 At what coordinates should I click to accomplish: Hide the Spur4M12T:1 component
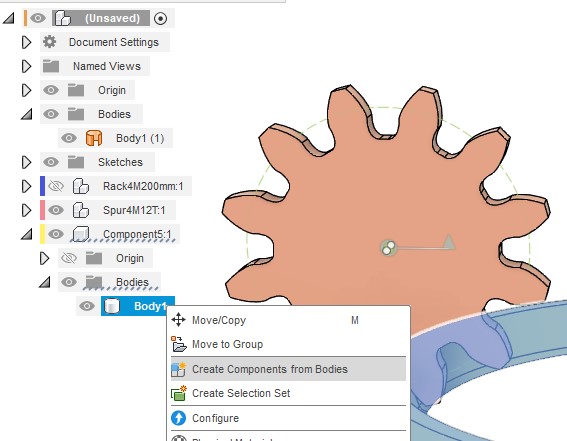click(x=56, y=210)
